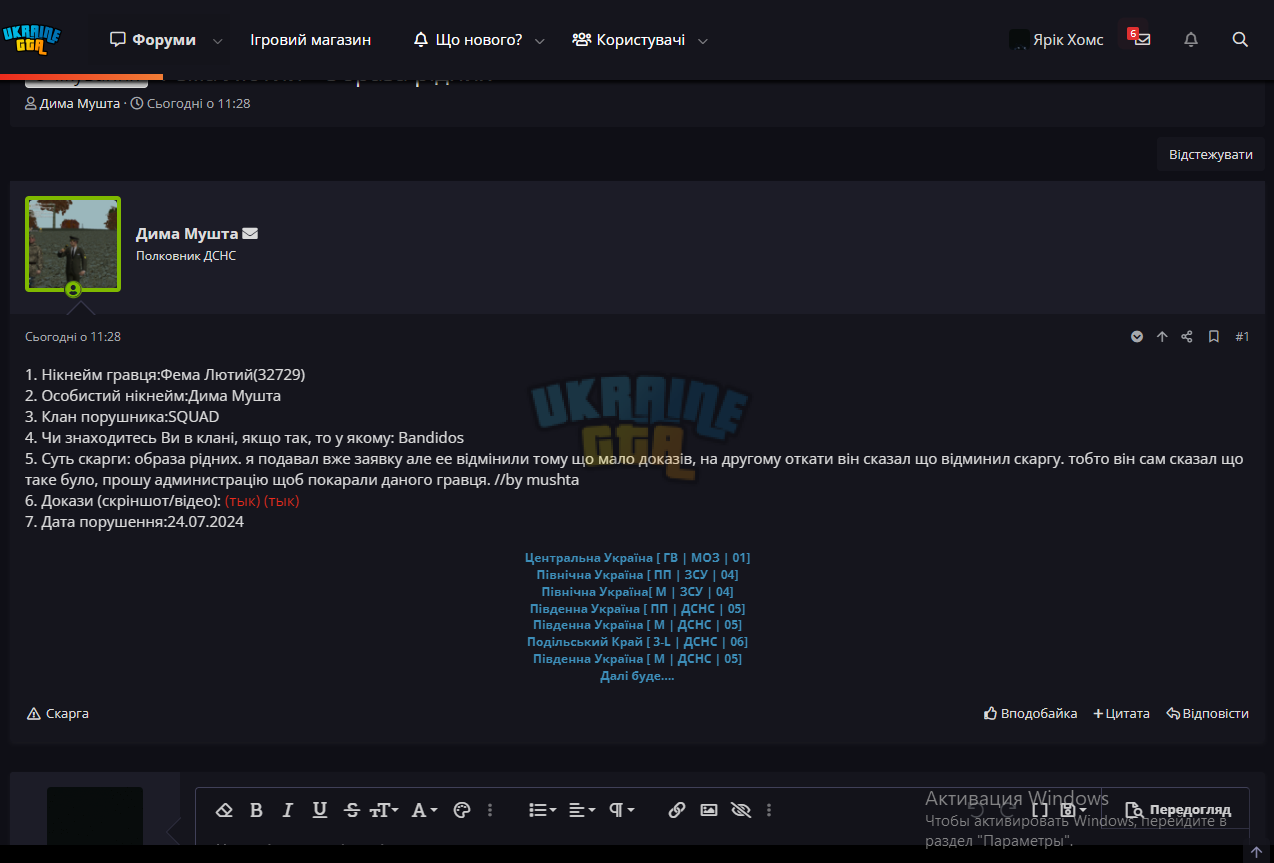
Task: Toggle italic formatting in the editor
Action: point(288,810)
